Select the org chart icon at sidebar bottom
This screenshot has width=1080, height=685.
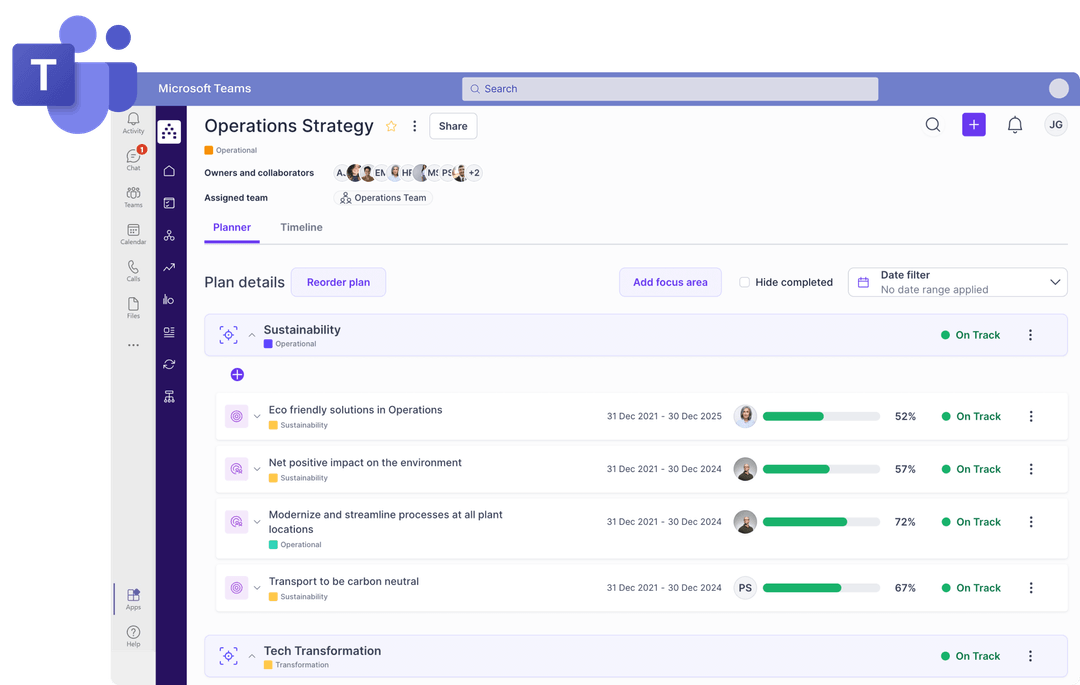tap(169, 397)
